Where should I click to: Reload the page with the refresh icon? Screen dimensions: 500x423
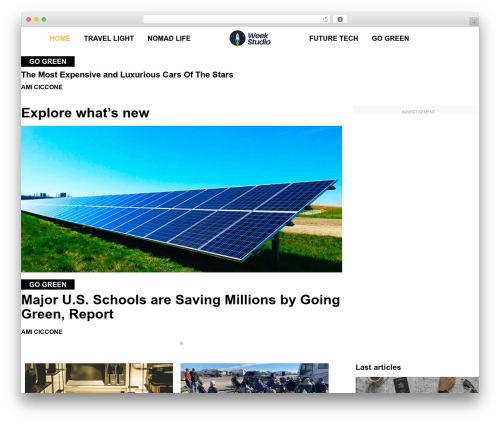[325, 20]
